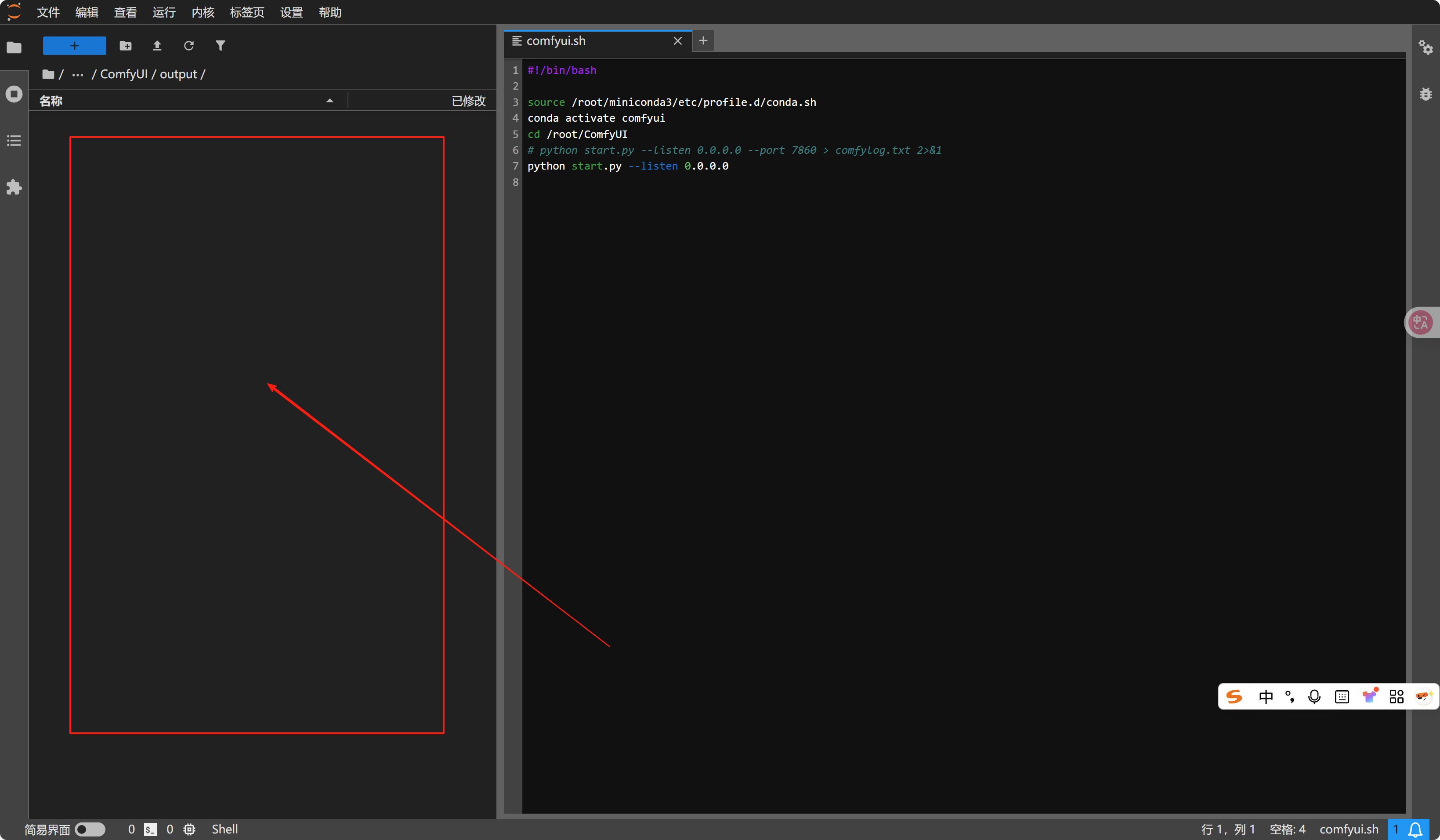Open the table of contents panel

click(14, 141)
